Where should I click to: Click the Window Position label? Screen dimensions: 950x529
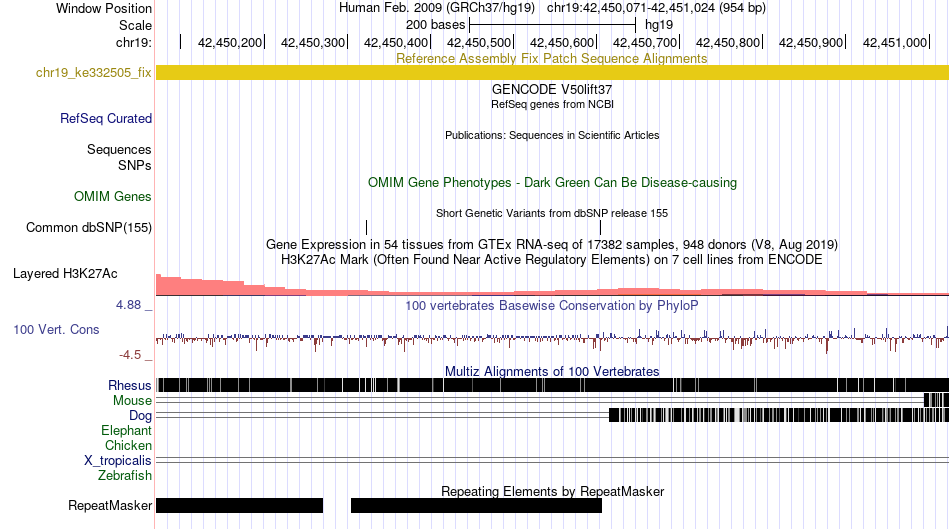click(104, 8)
